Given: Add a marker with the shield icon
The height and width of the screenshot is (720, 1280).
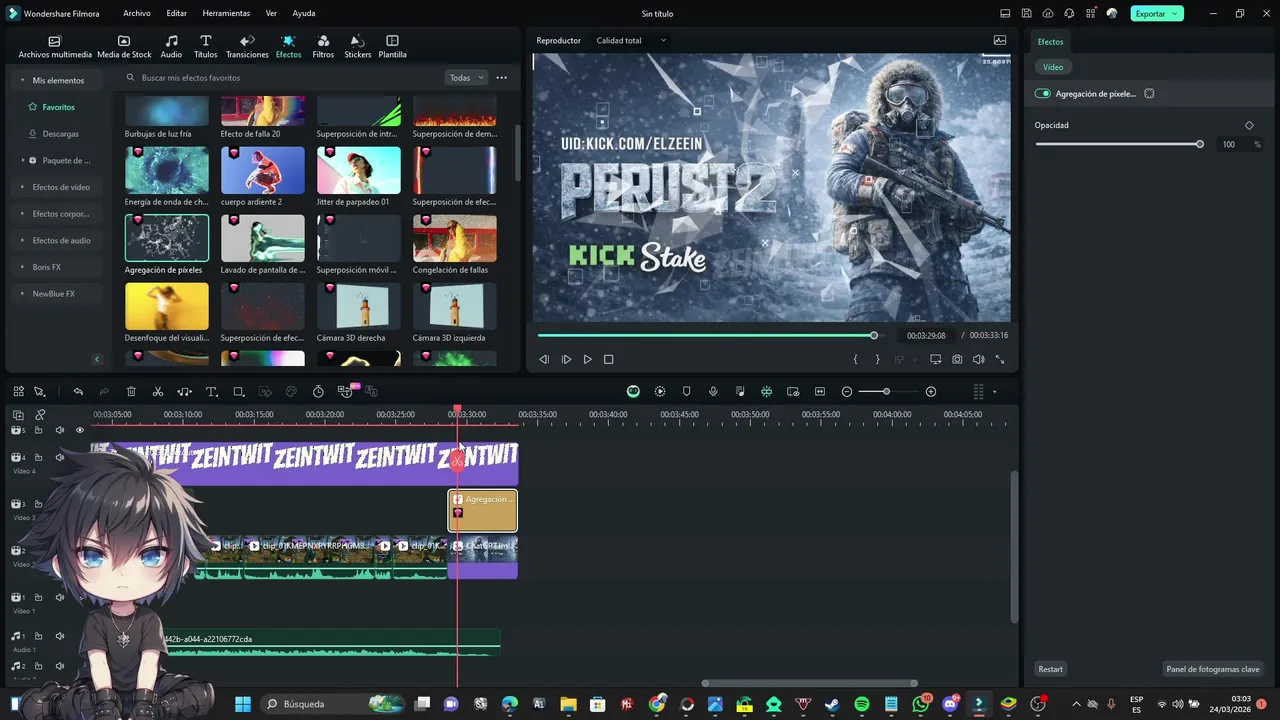Looking at the screenshot, I should coord(686,392).
